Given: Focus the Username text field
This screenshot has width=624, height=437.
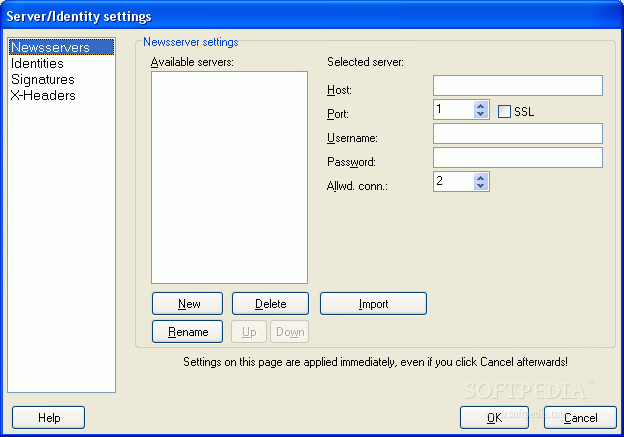Looking at the screenshot, I should [518, 134].
